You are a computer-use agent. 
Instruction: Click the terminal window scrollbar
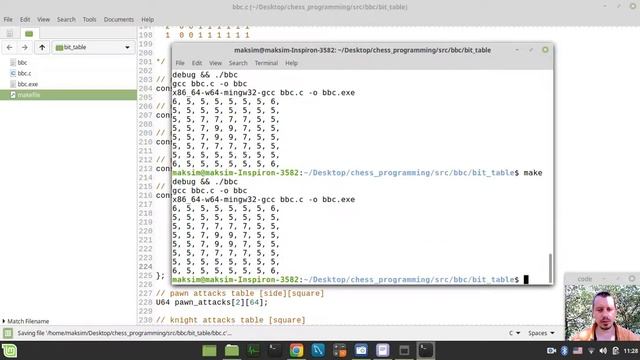(x=550, y=267)
